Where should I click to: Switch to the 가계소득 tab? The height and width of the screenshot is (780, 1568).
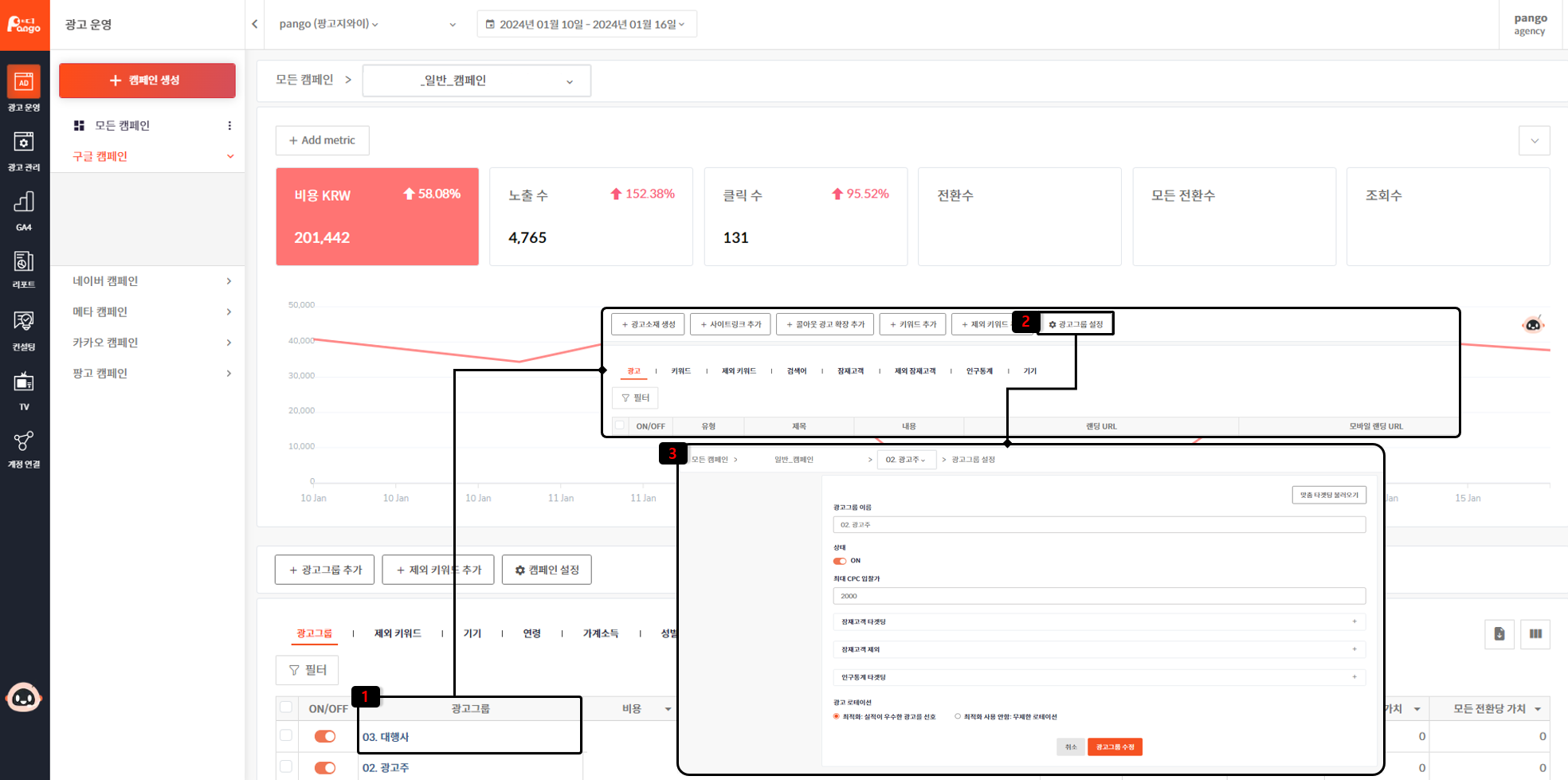(x=601, y=633)
